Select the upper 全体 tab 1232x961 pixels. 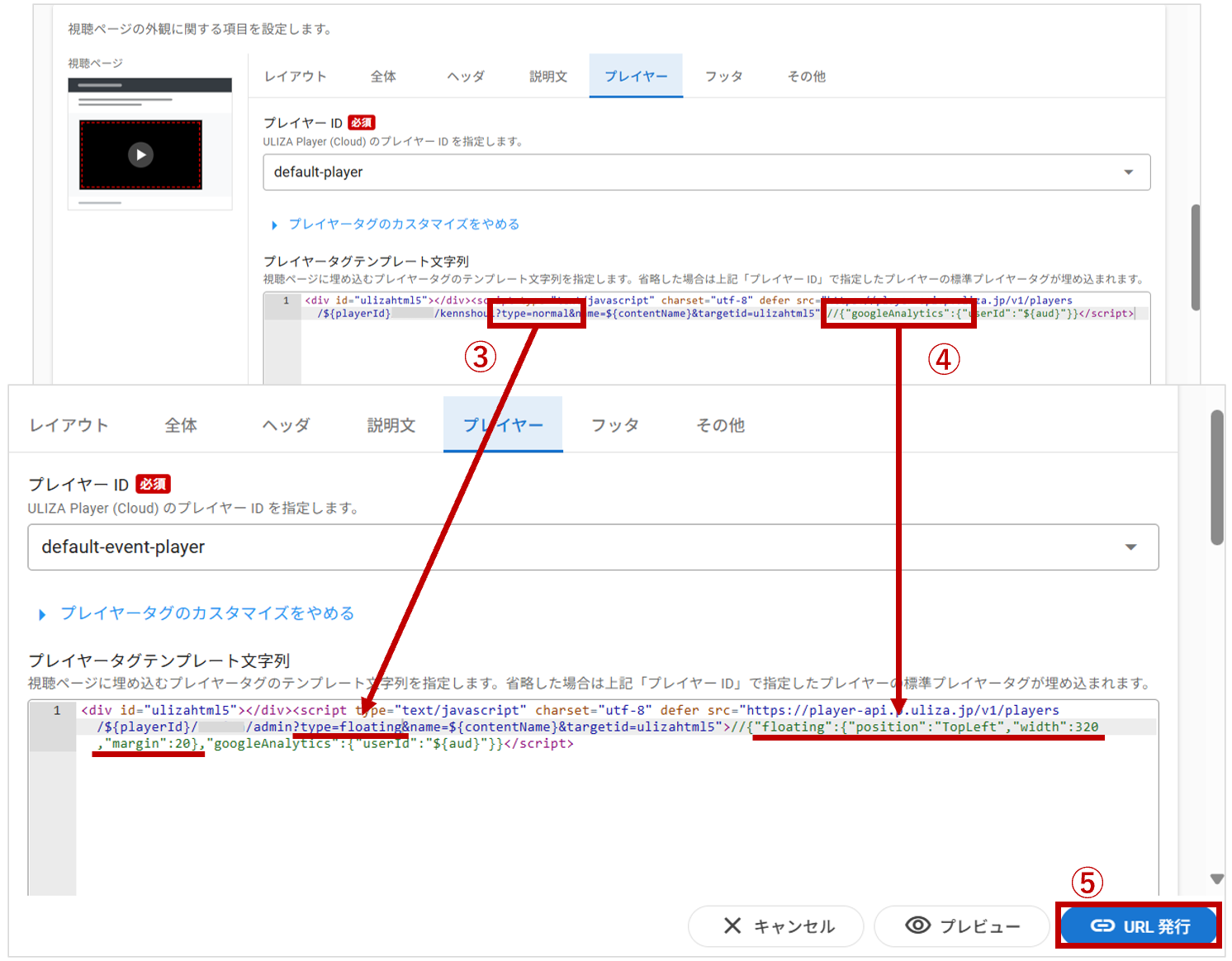(x=383, y=77)
